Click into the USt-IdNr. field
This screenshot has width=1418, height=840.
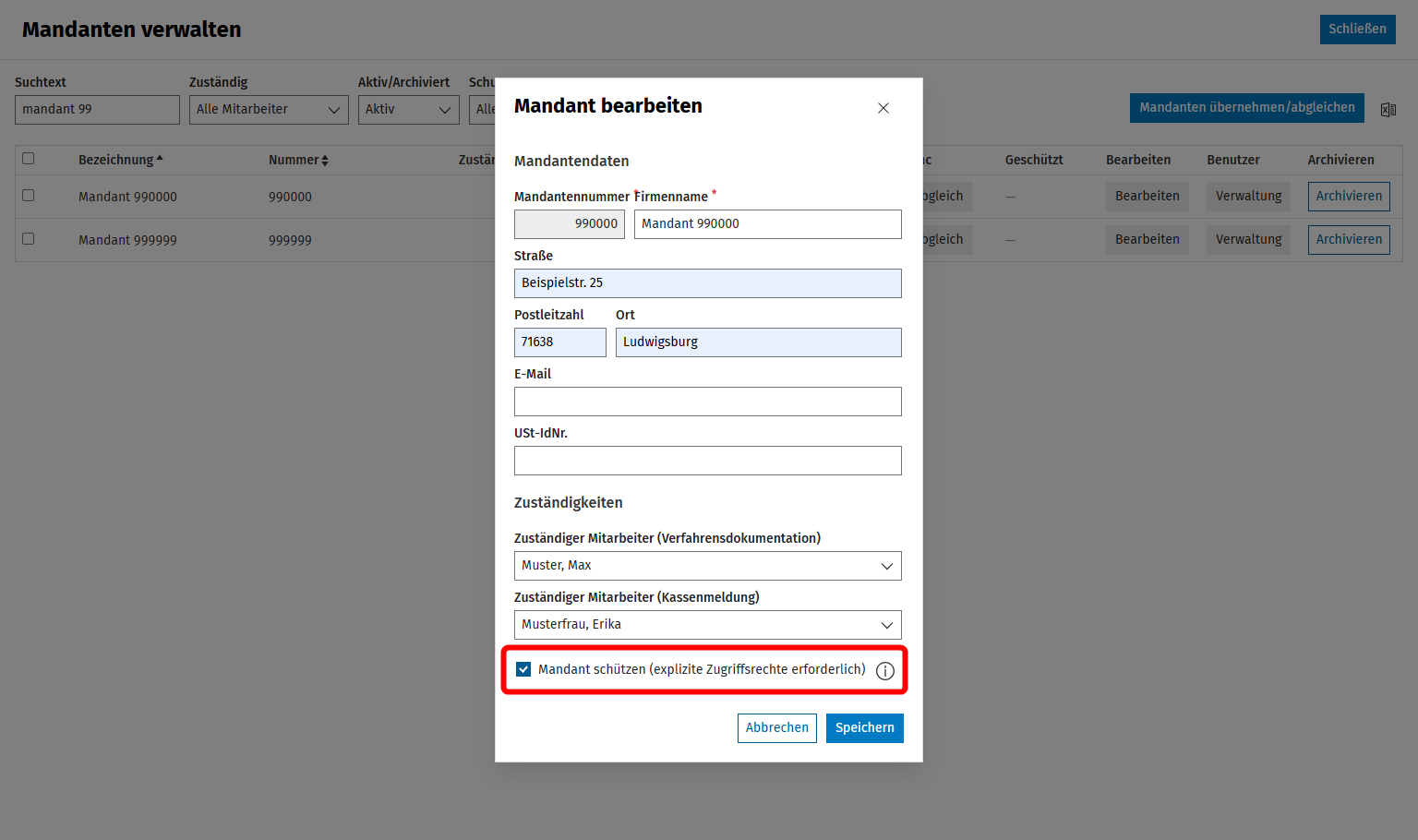(708, 461)
